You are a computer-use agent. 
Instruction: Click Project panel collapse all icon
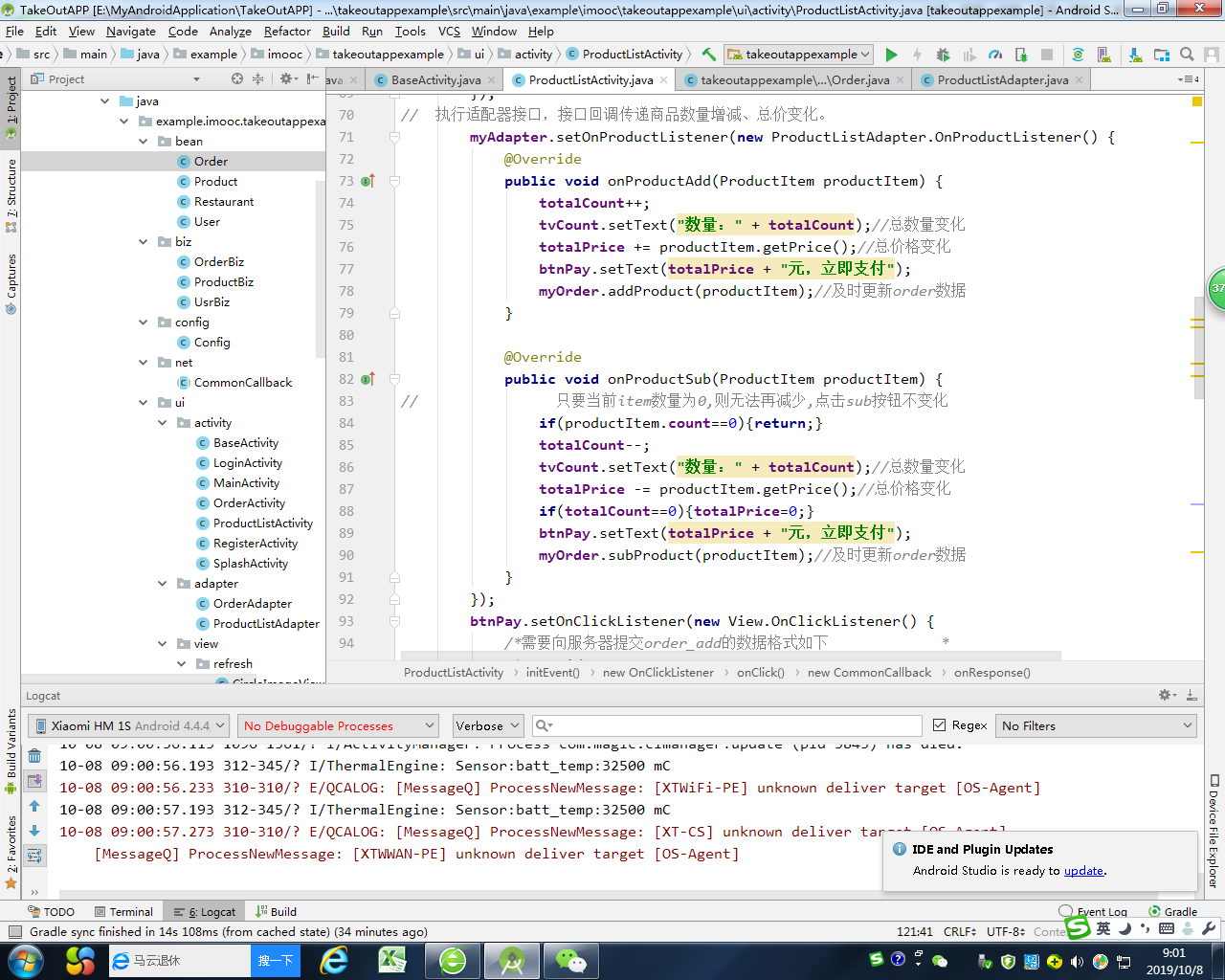[257, 79]
